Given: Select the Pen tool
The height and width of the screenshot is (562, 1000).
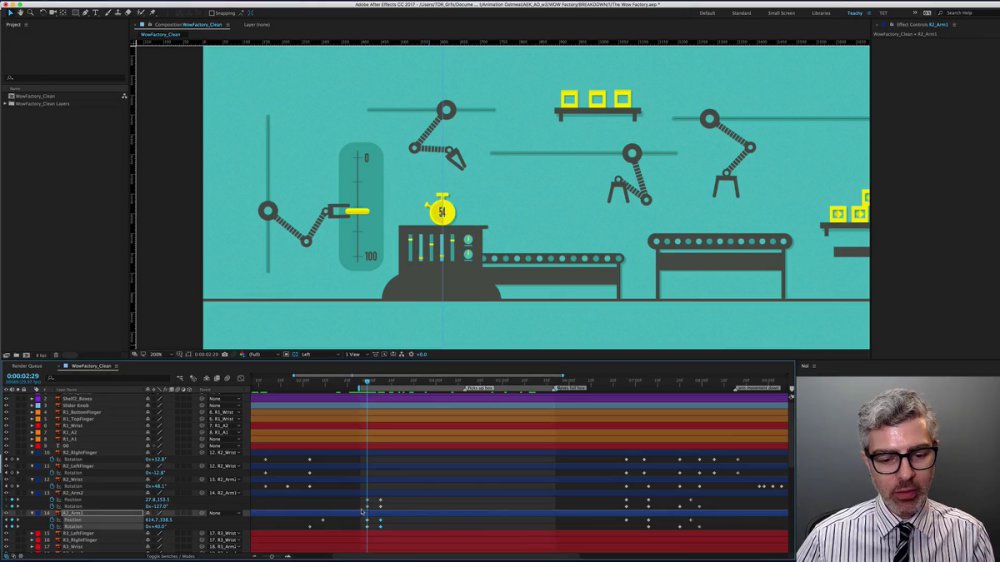Looking at the screenshot, I should [x=85, y=13].
